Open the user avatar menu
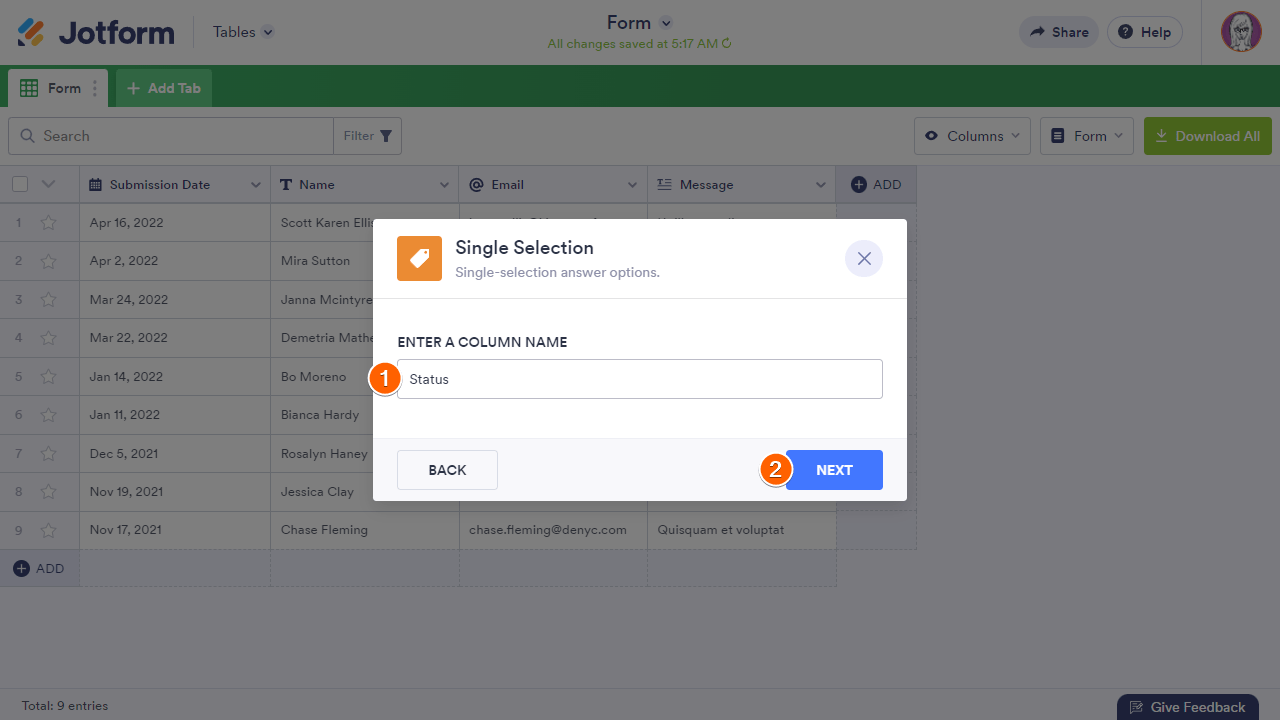The height and width of the screenshot is (720, 1280). point(1241,32)
